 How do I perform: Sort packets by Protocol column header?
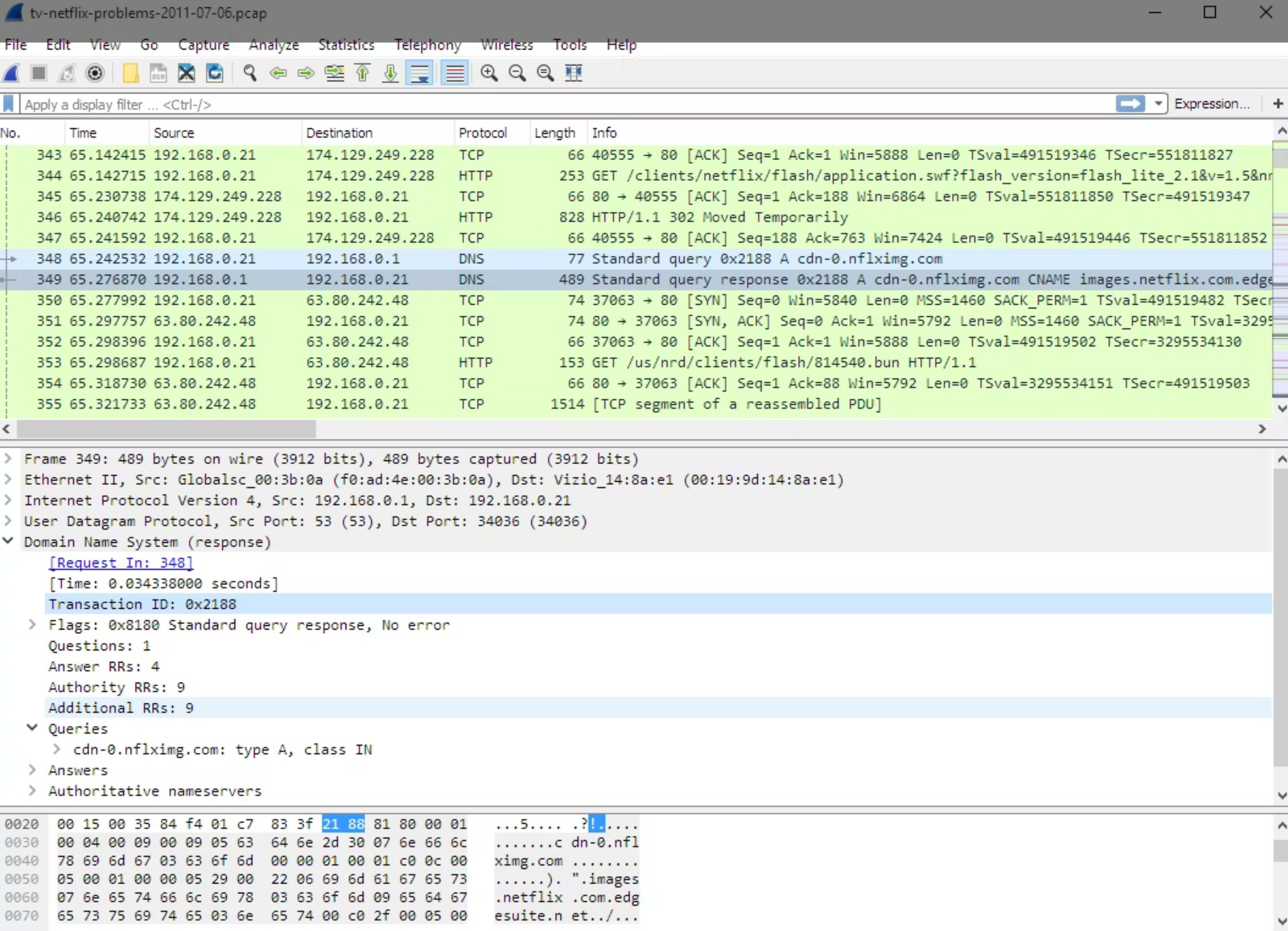[x=492, y=133]
